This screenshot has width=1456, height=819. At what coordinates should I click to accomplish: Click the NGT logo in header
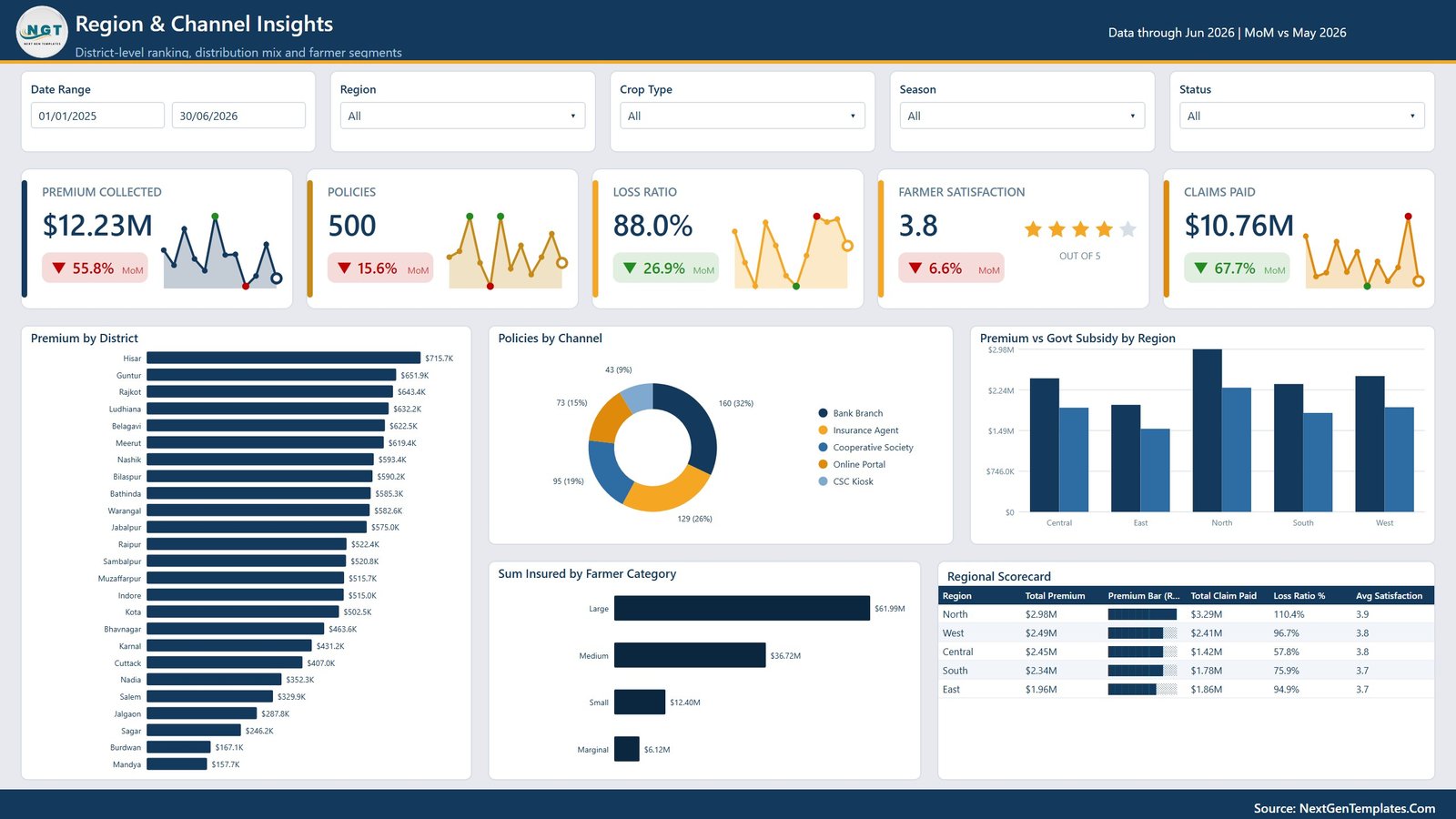click(x=42, y=32)
